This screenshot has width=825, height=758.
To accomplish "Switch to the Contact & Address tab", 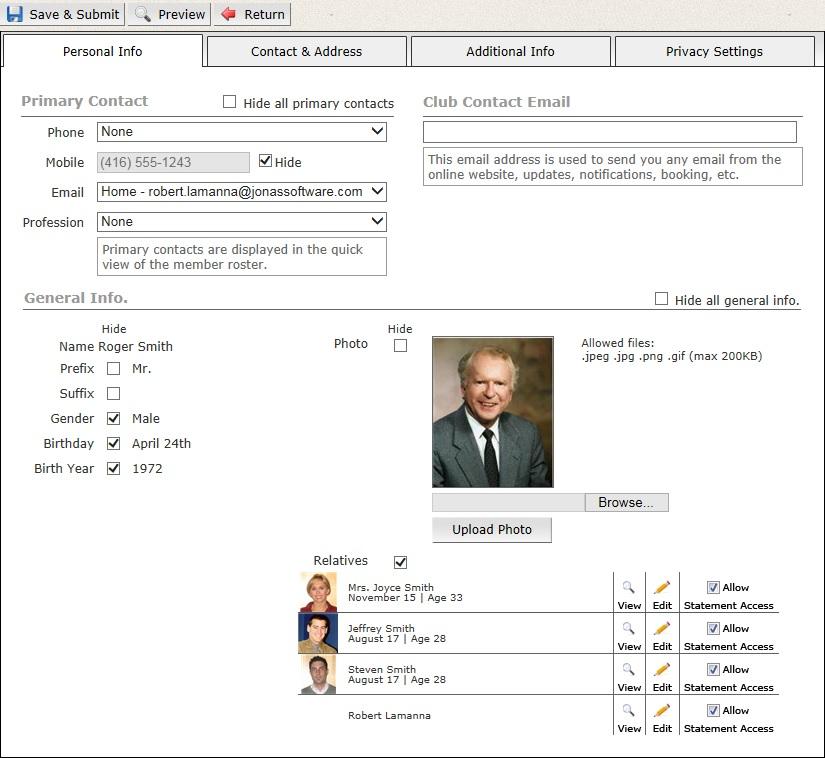I will pos(307,51).
